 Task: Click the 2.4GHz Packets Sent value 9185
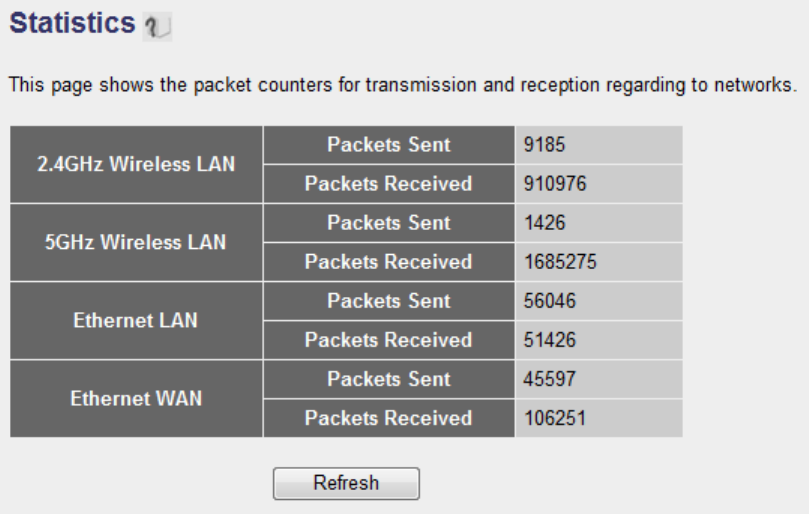pyautogui.click(x=545, y=145)
